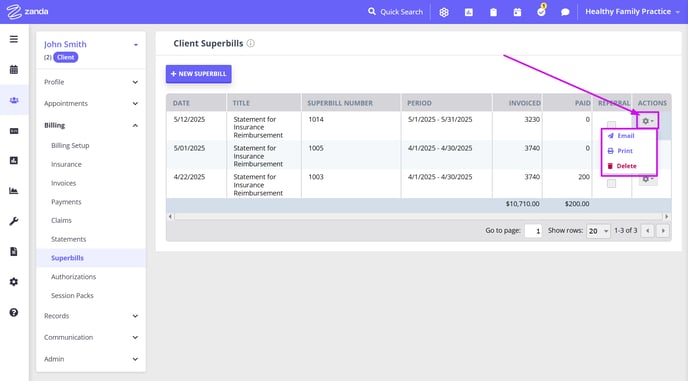Open Session Packs in the sidebar

(72, 296)
